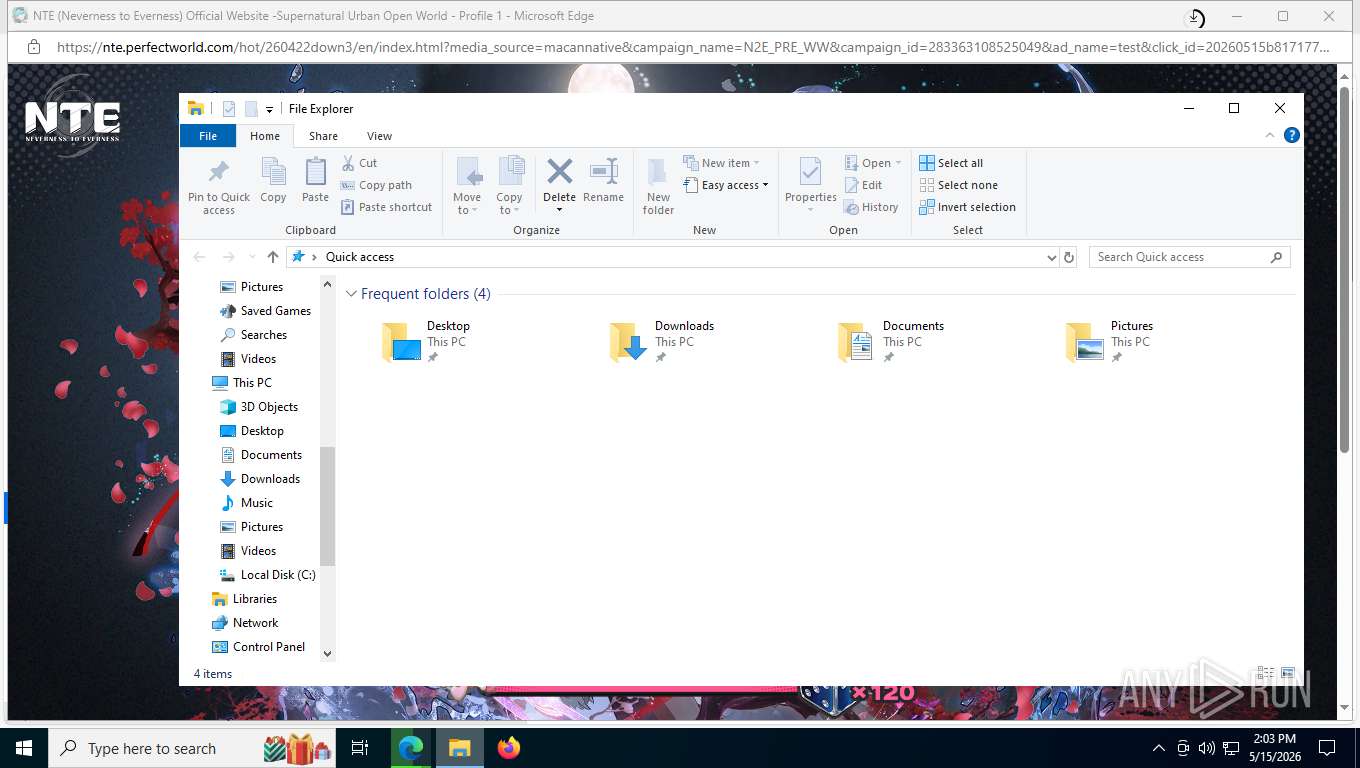This screenshot has width=1360, height=768.
Task: Click the taskbar volume icon
Action: pyautogui.click(x=1206, y=748)
